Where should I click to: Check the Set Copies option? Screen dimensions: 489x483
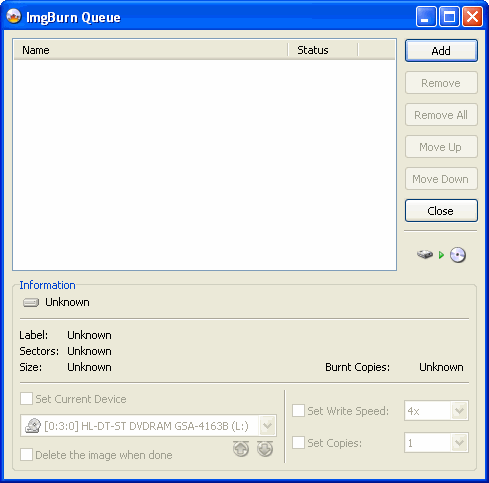coord(298,443)
